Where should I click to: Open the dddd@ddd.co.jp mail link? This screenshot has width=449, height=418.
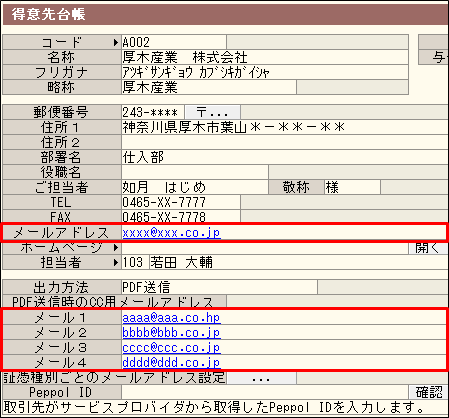(171, 363)
